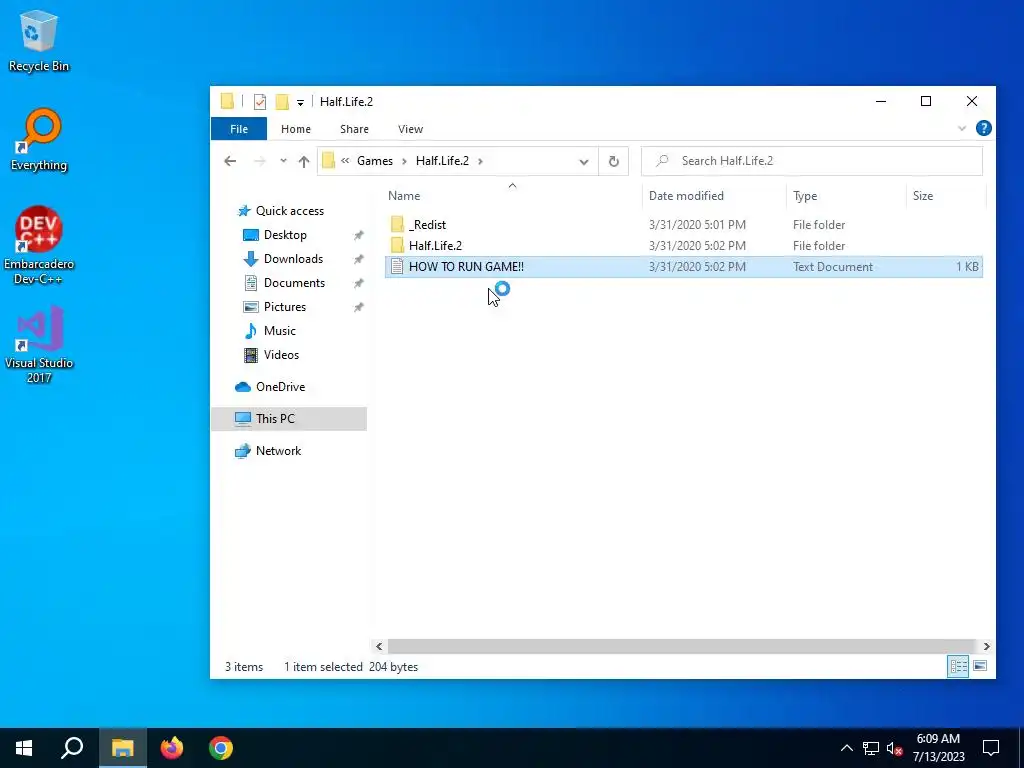Screen dimensions: 1024x768
Task: Open the Customize Quick Access Toolbar dropdown
Action: coord(300,103)
